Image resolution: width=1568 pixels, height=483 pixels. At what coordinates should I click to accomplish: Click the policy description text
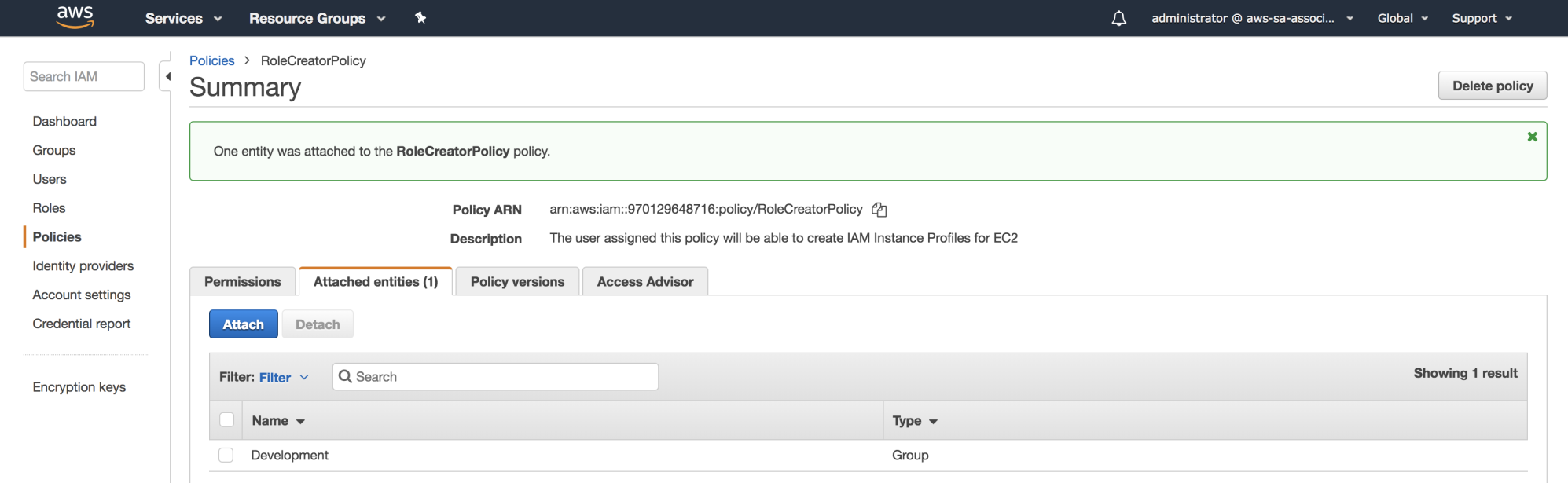(784, 238)
